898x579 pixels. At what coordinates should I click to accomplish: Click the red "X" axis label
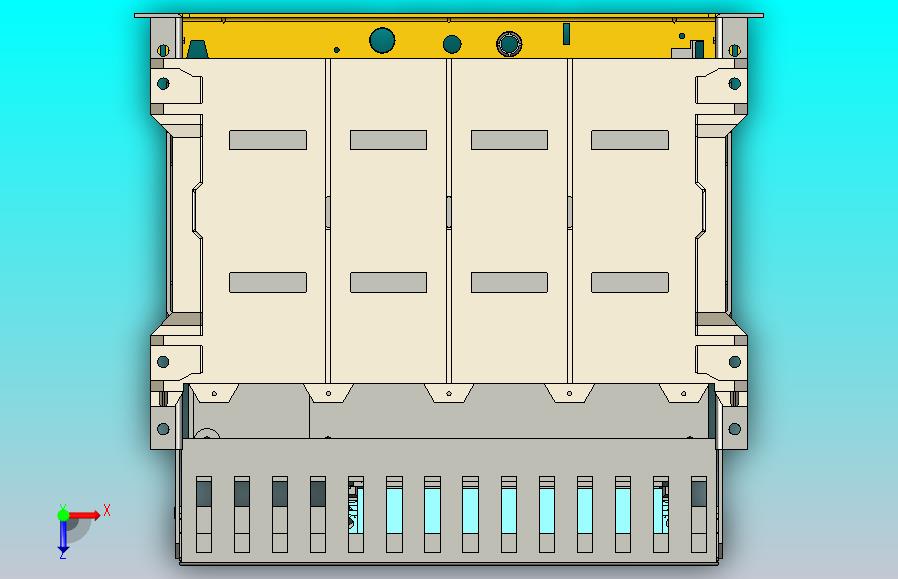pyautogui.click(x=107, y=510)
